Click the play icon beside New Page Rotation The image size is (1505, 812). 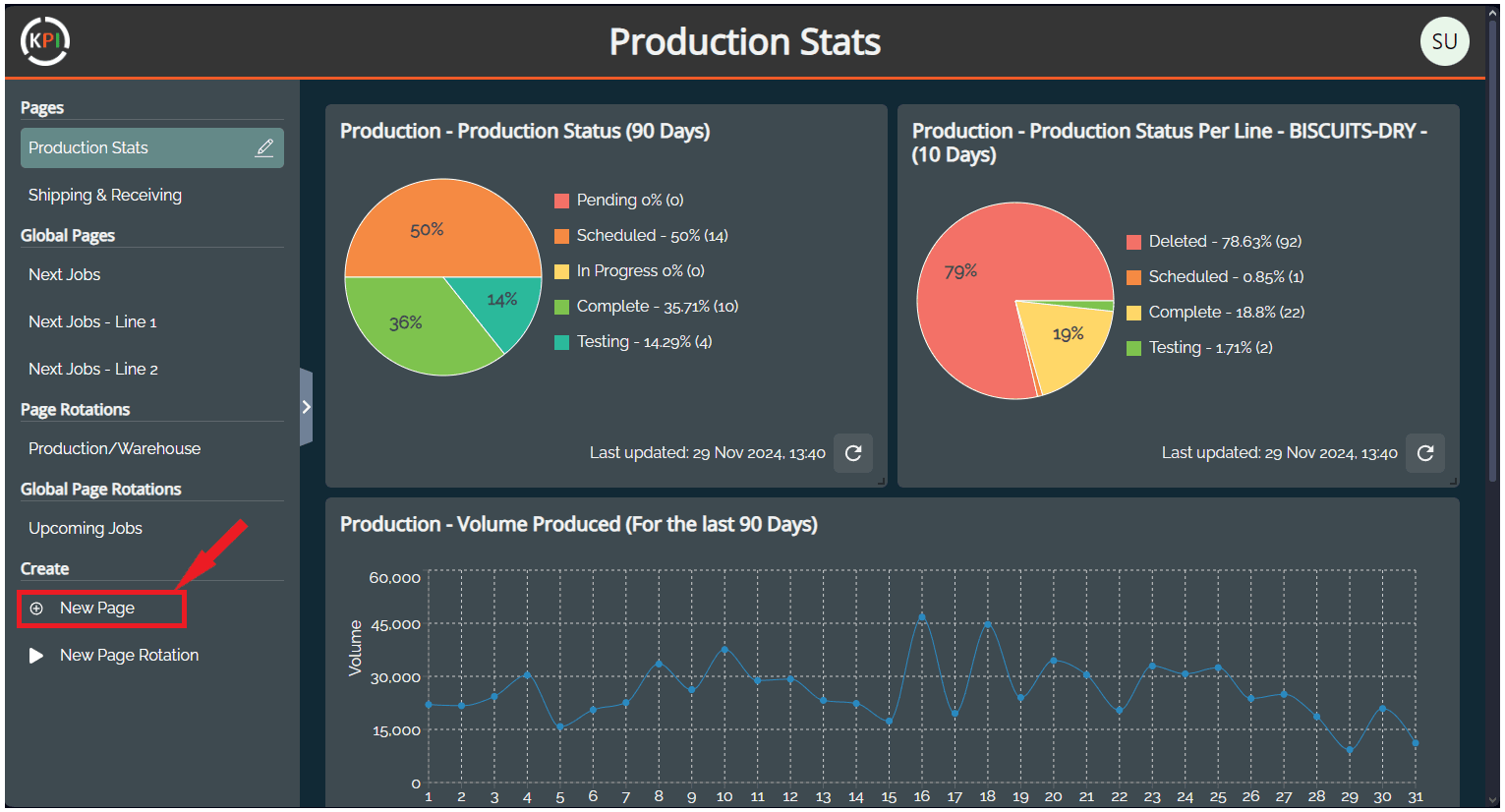(36, 656)
